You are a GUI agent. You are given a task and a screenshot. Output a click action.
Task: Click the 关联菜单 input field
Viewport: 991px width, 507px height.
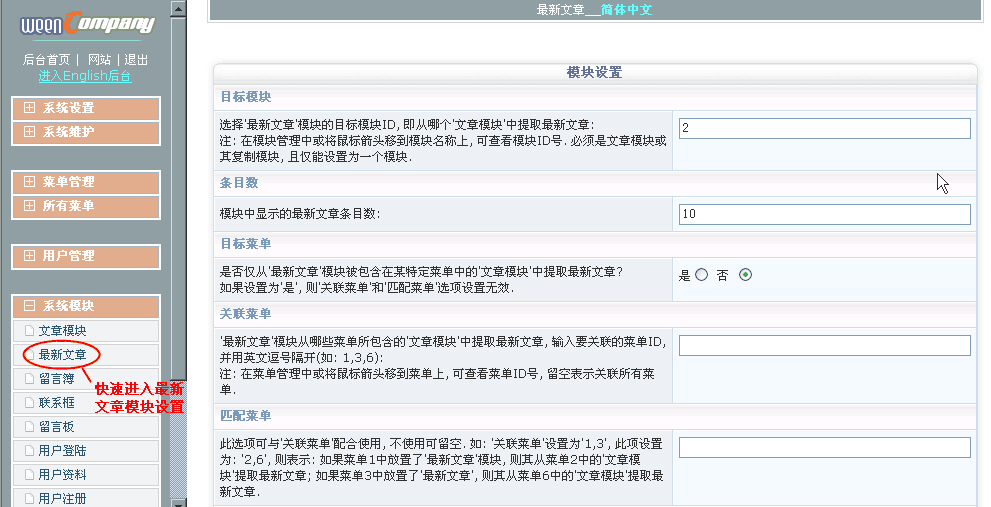click(x=825, y=345)
